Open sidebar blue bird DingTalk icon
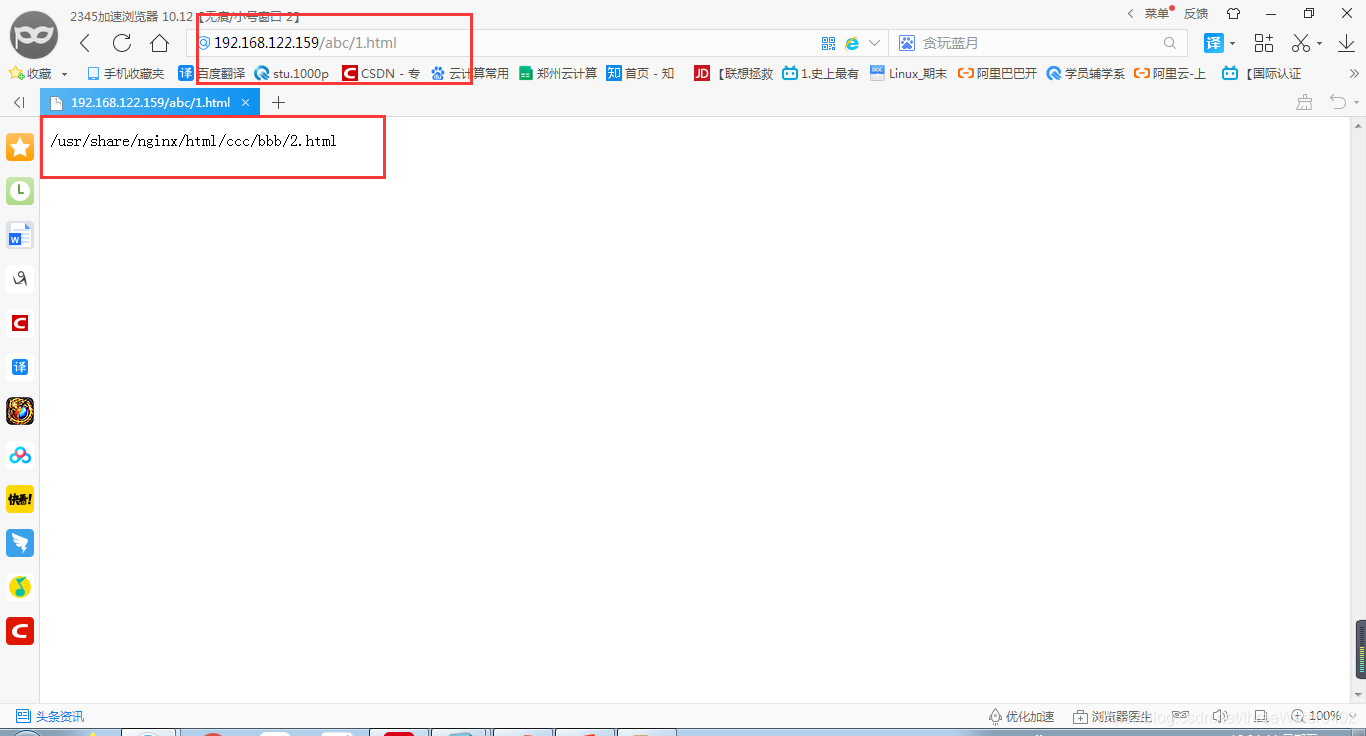The image size is (1366, 736). pyautogui.click(x=20, y=543)
